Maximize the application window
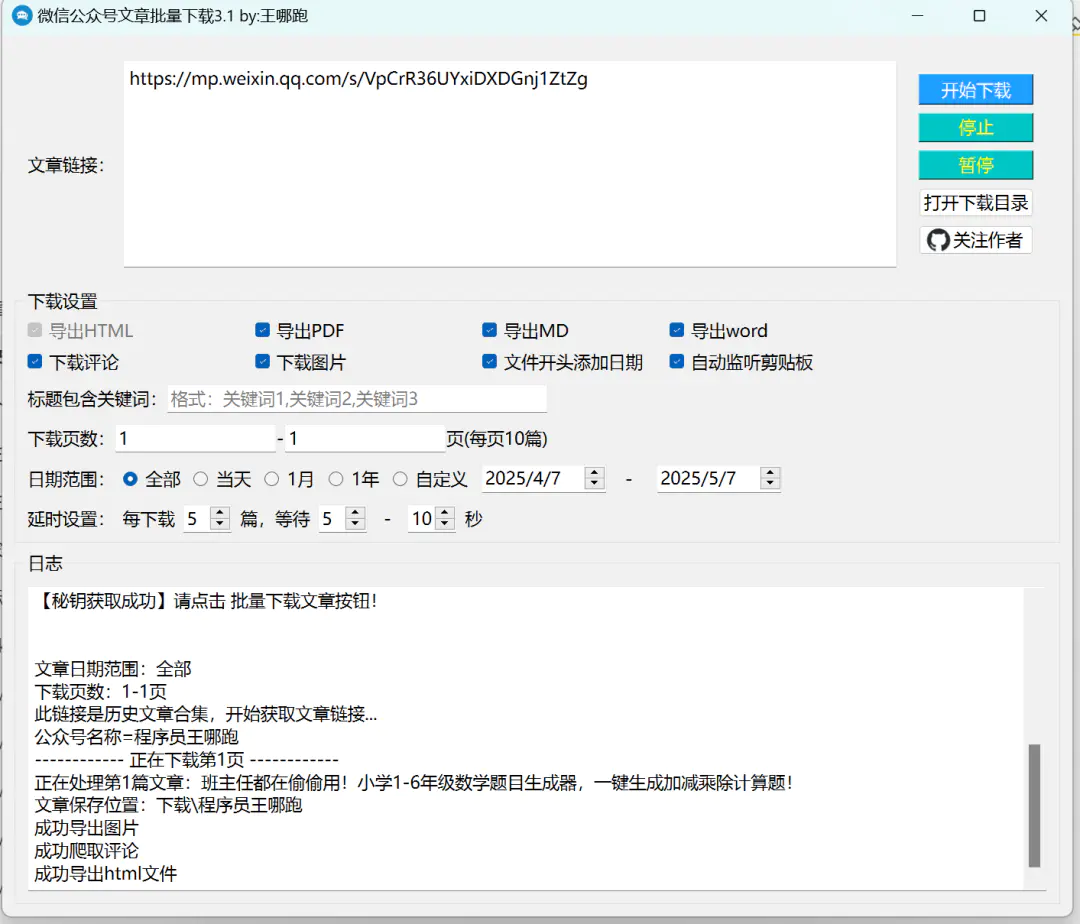The height and width of the screenshot is (924, 1080). point(979,16)
